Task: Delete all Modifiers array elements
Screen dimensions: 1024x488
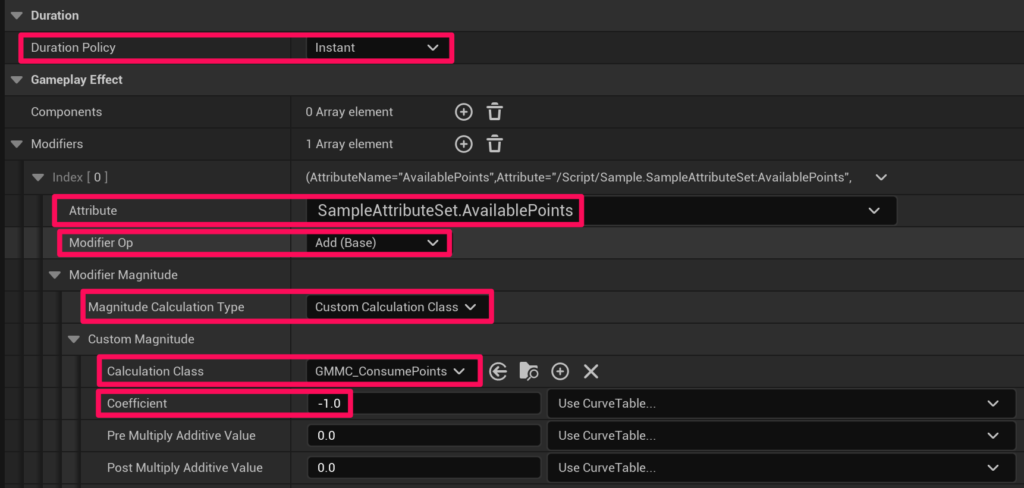Action: (494, 144)
